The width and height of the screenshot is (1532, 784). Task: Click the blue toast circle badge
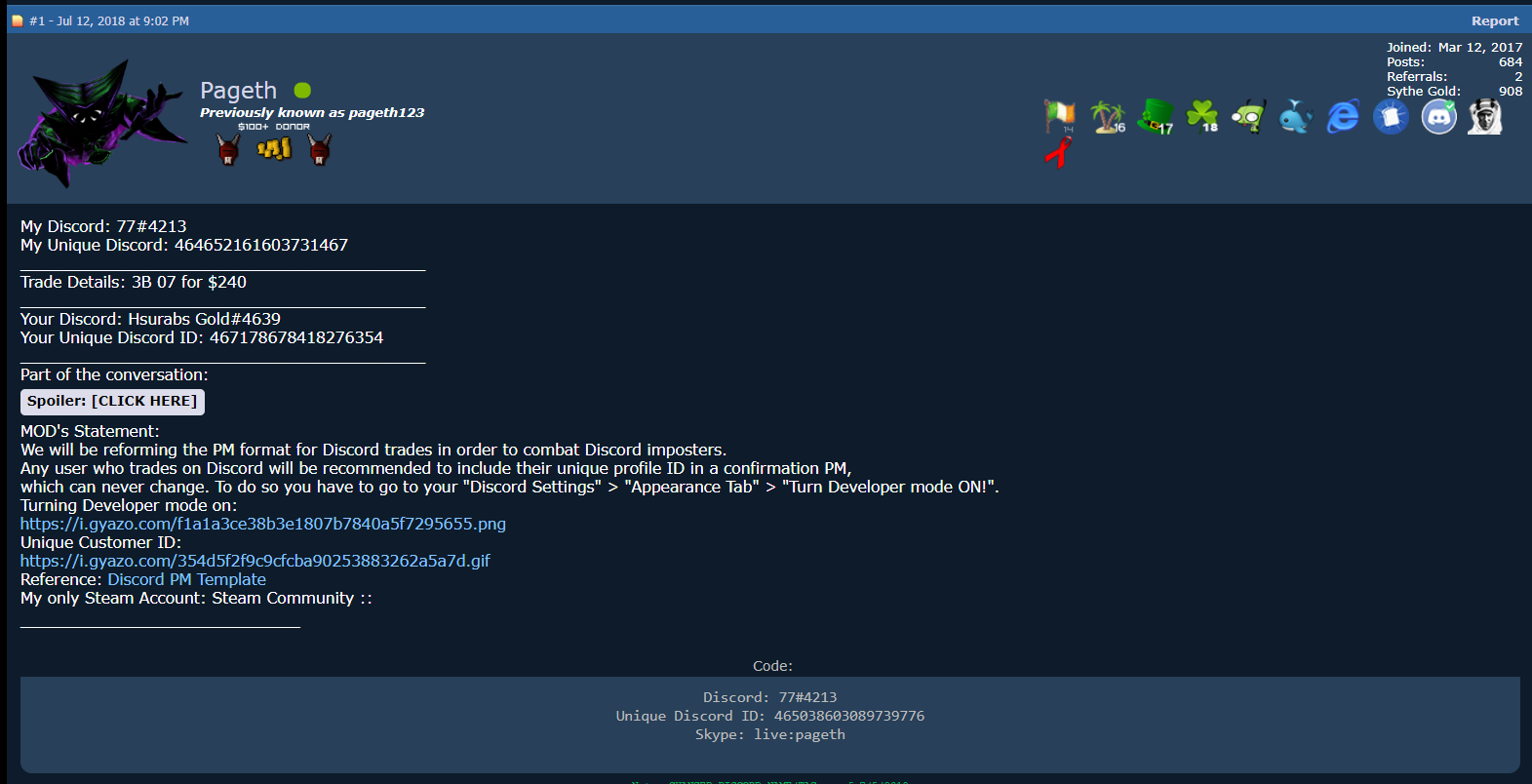(1391, 117)
